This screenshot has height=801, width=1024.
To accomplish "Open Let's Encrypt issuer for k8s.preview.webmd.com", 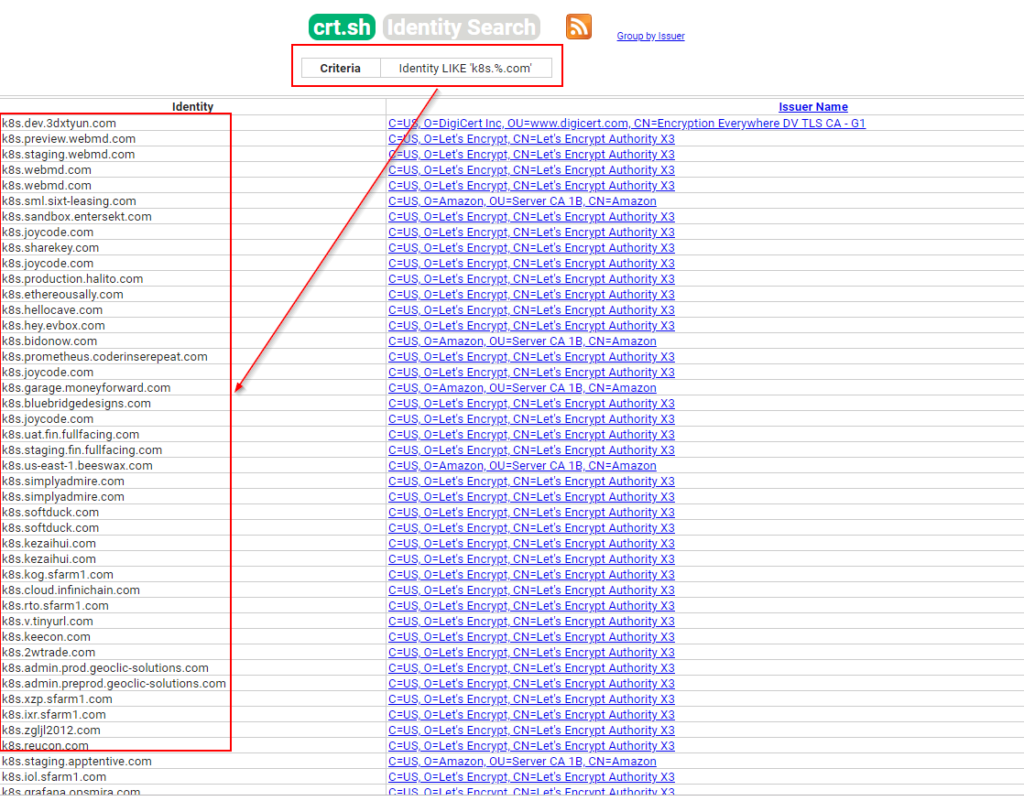I will [x=531, y=139].
